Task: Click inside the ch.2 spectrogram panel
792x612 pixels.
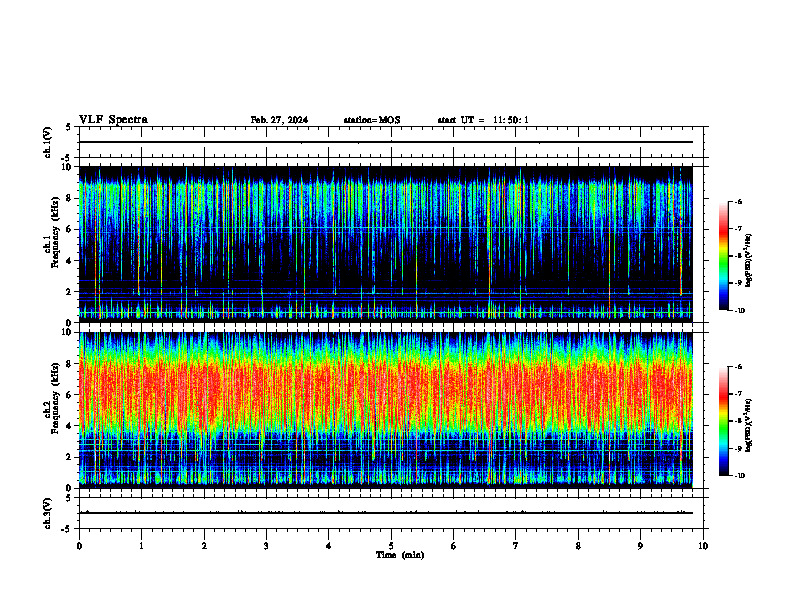Action: point(385,410)
